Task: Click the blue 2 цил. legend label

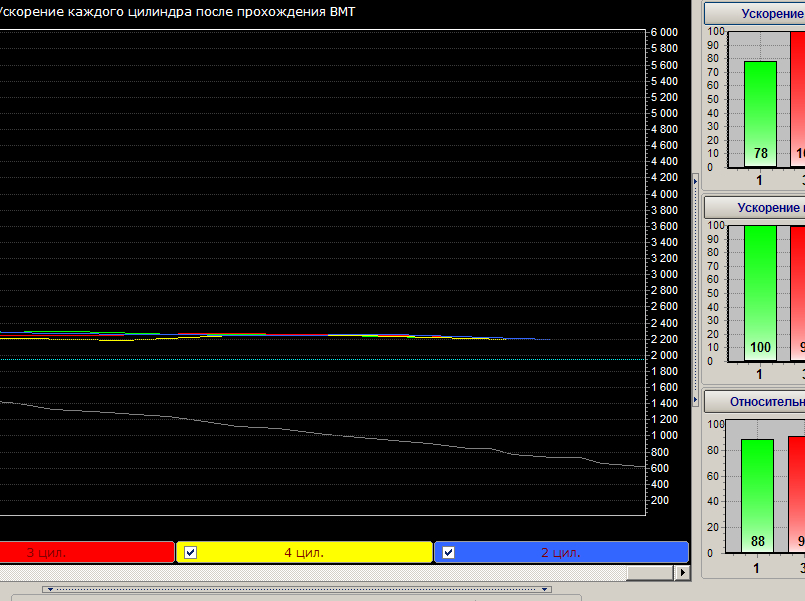Action: [561, 553]
